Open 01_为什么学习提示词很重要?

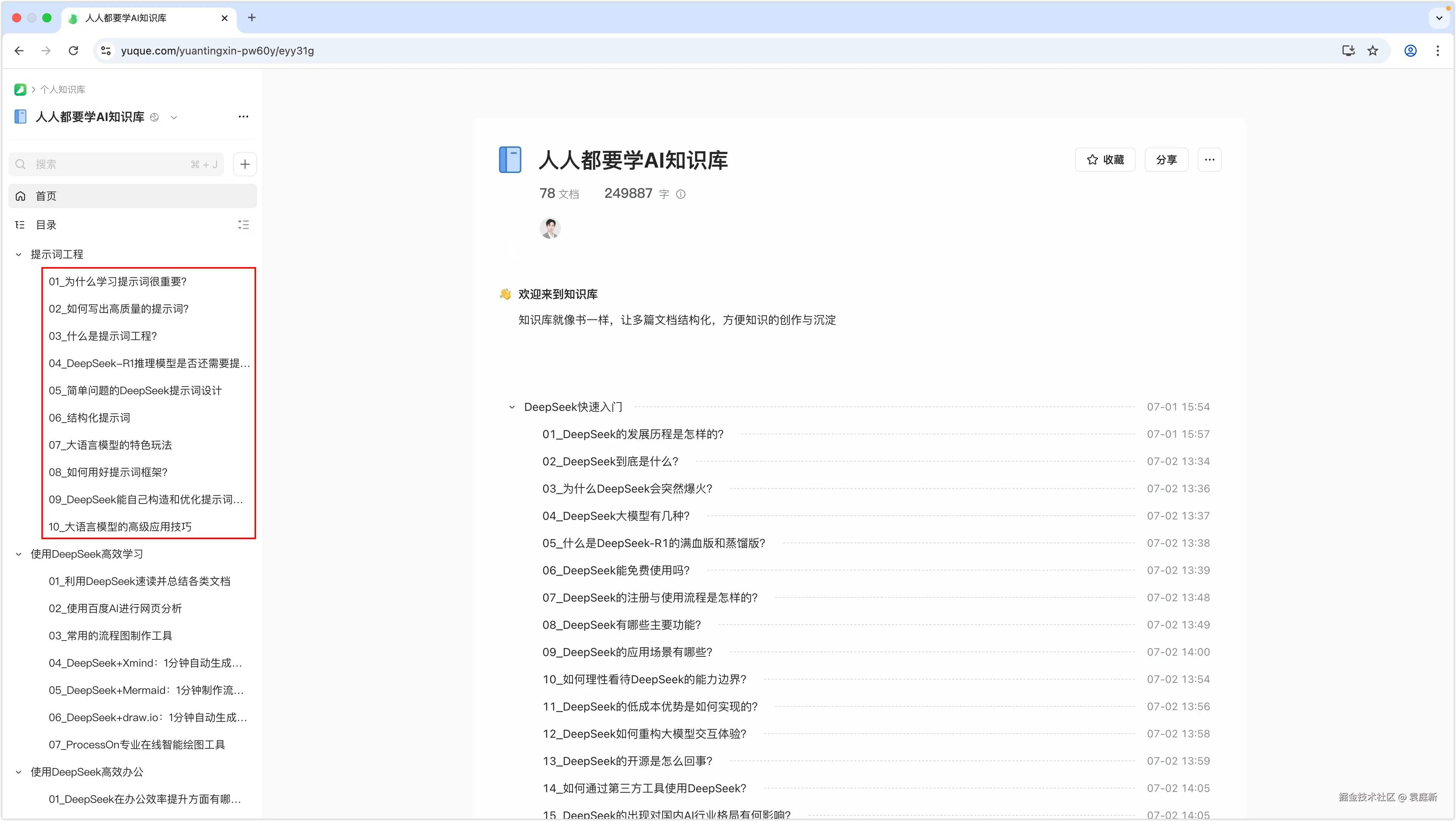coord(118,281)
